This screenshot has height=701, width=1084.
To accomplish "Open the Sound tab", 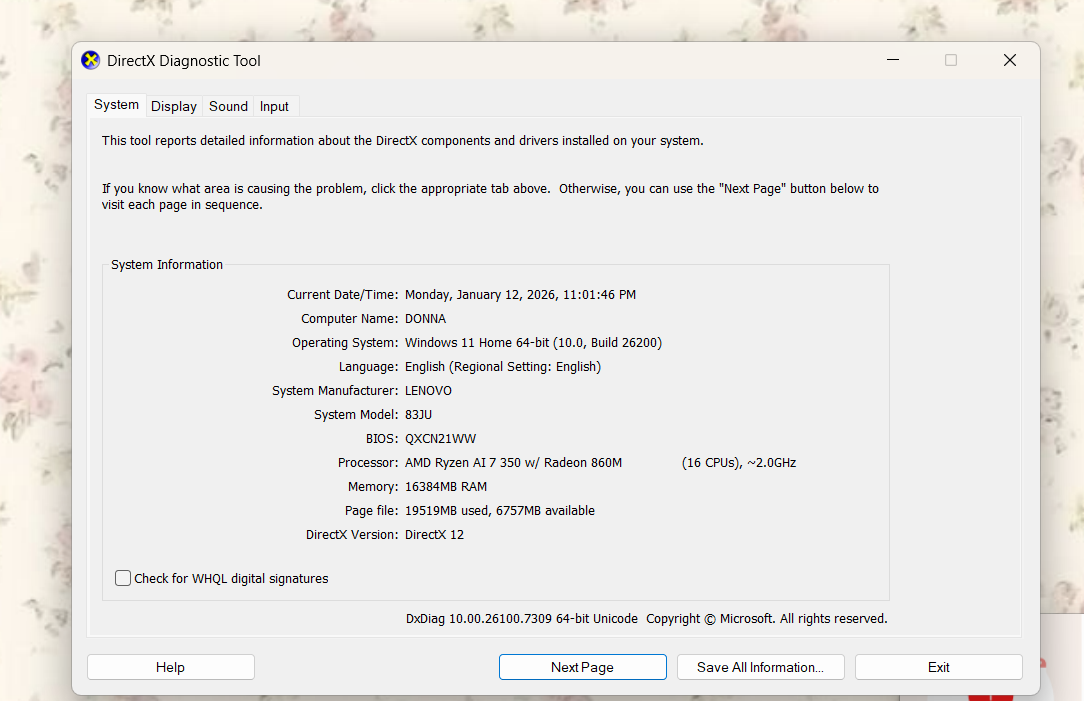I will click(228, 106).
